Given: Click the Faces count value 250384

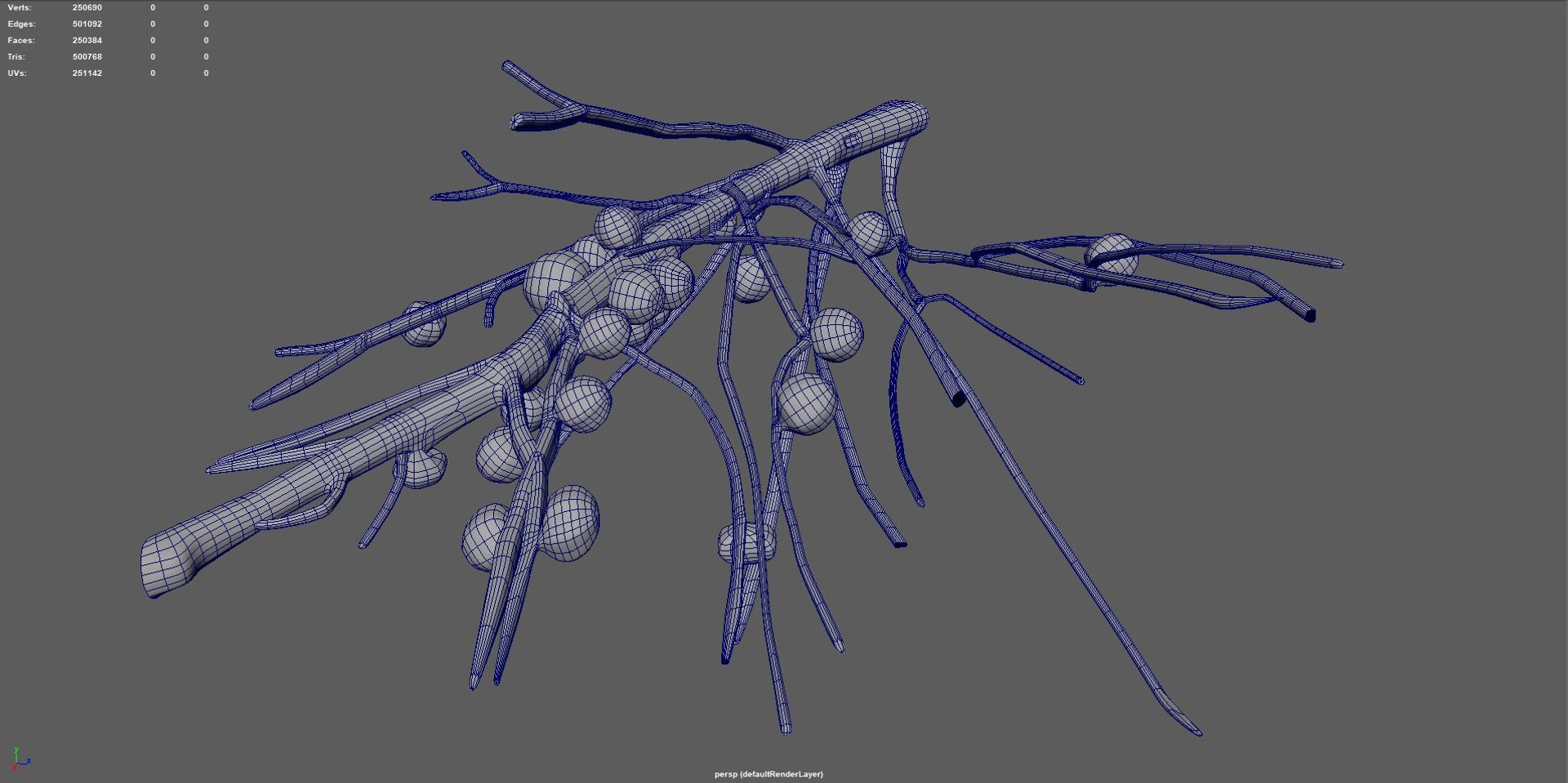Looking at the screenshot, I should 87,40.
